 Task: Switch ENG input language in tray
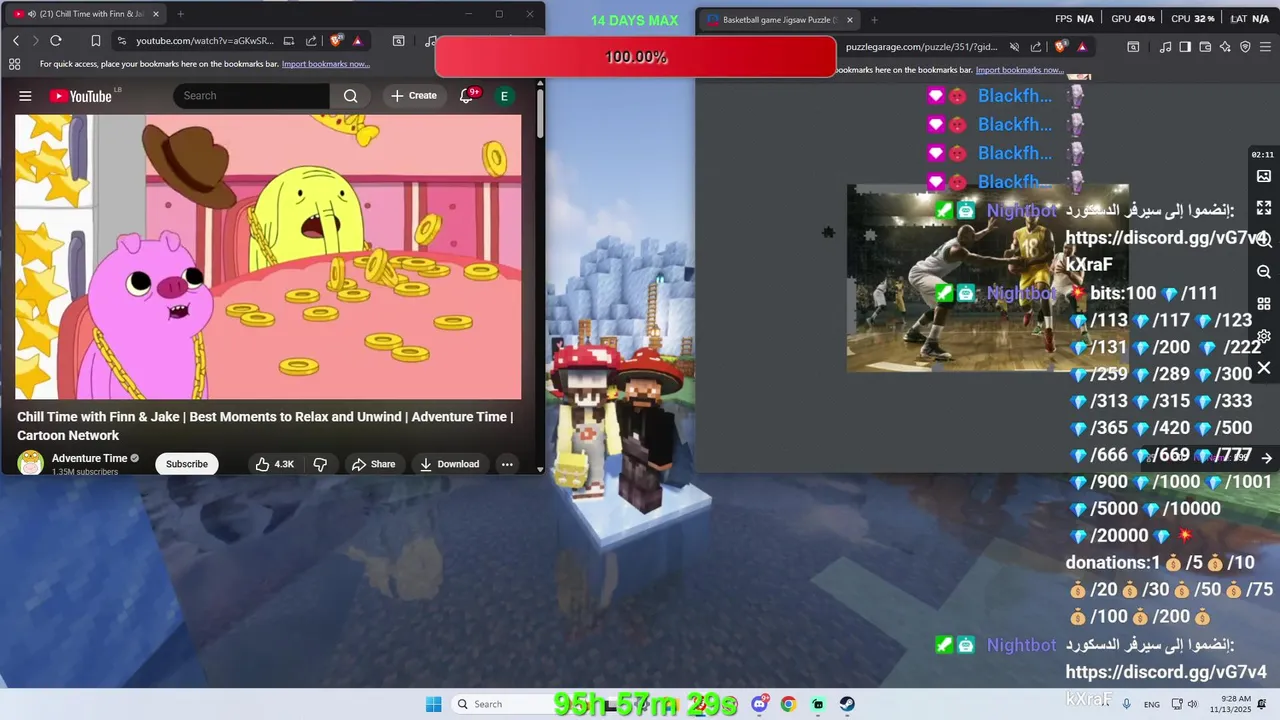1152,704
